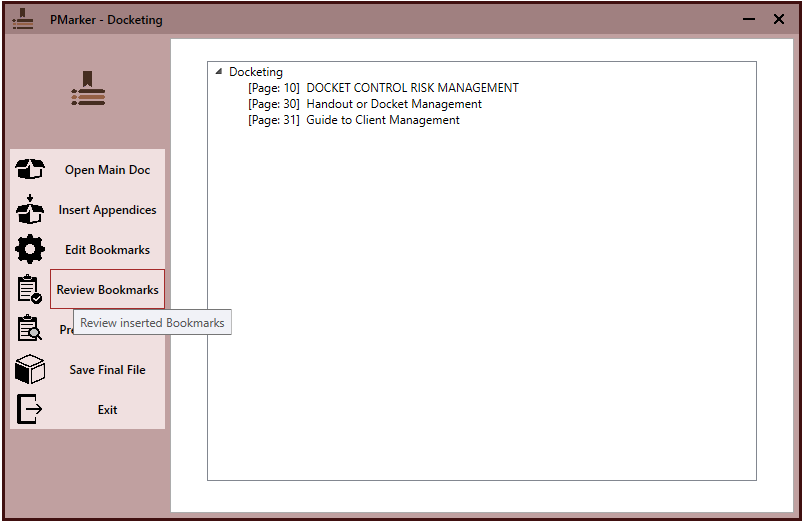
Task: Click the Preview clipboard-magnifier icon
Action: click(30, 329)
